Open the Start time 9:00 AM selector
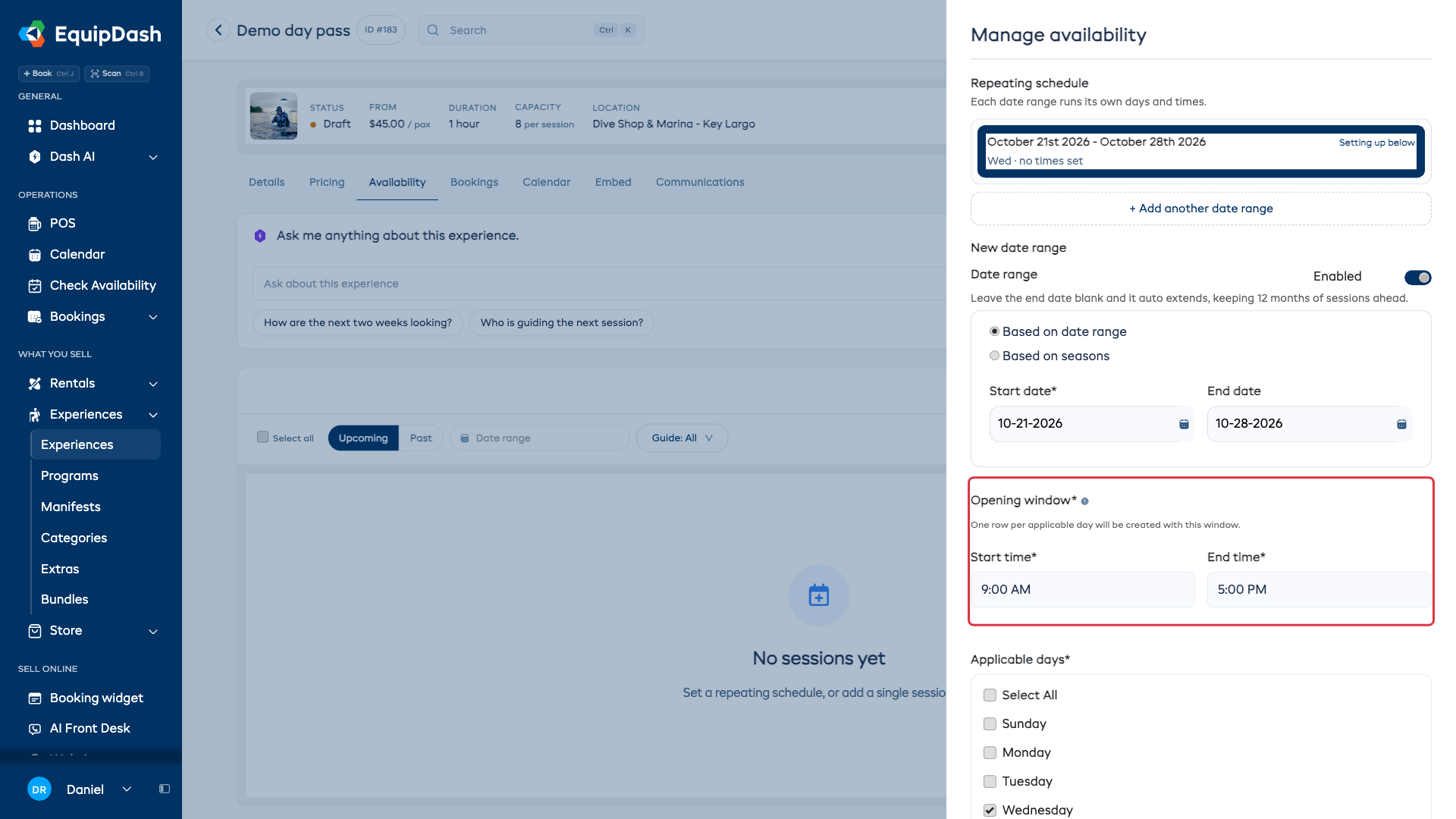This screenshot has height=819, width=1456. tap(1082, 590)
